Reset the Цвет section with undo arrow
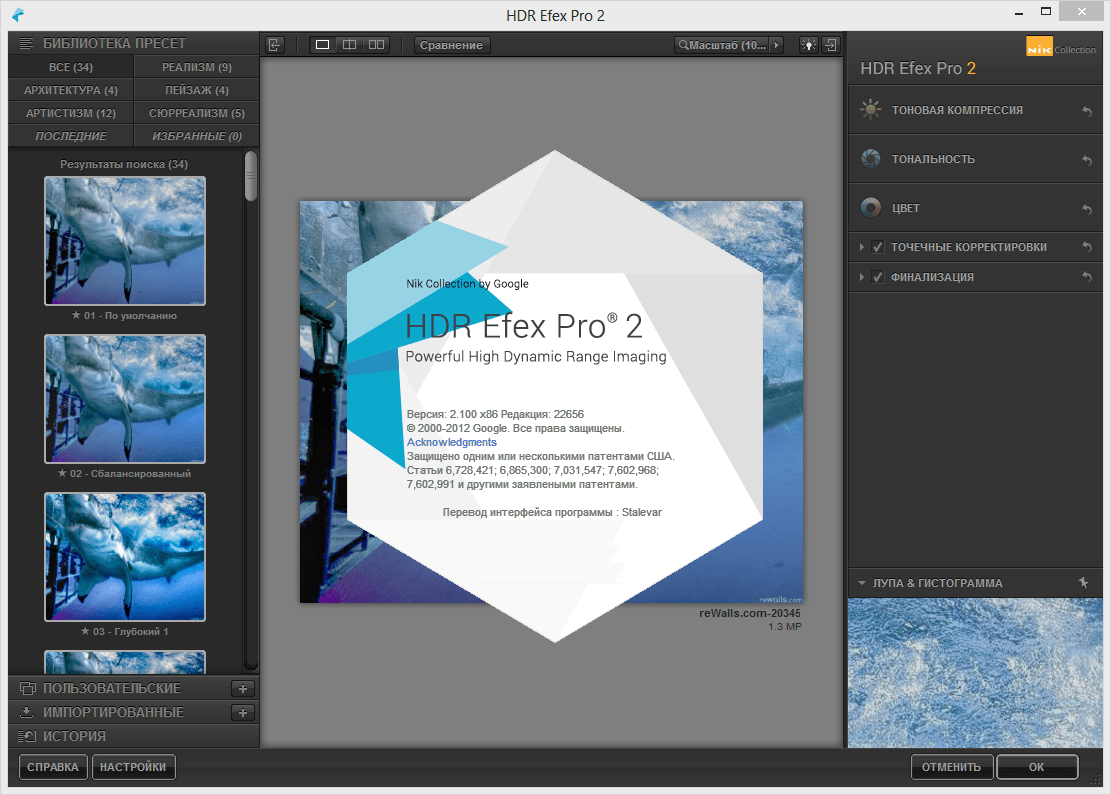Screen dimensions: 1111x795 1087,209
